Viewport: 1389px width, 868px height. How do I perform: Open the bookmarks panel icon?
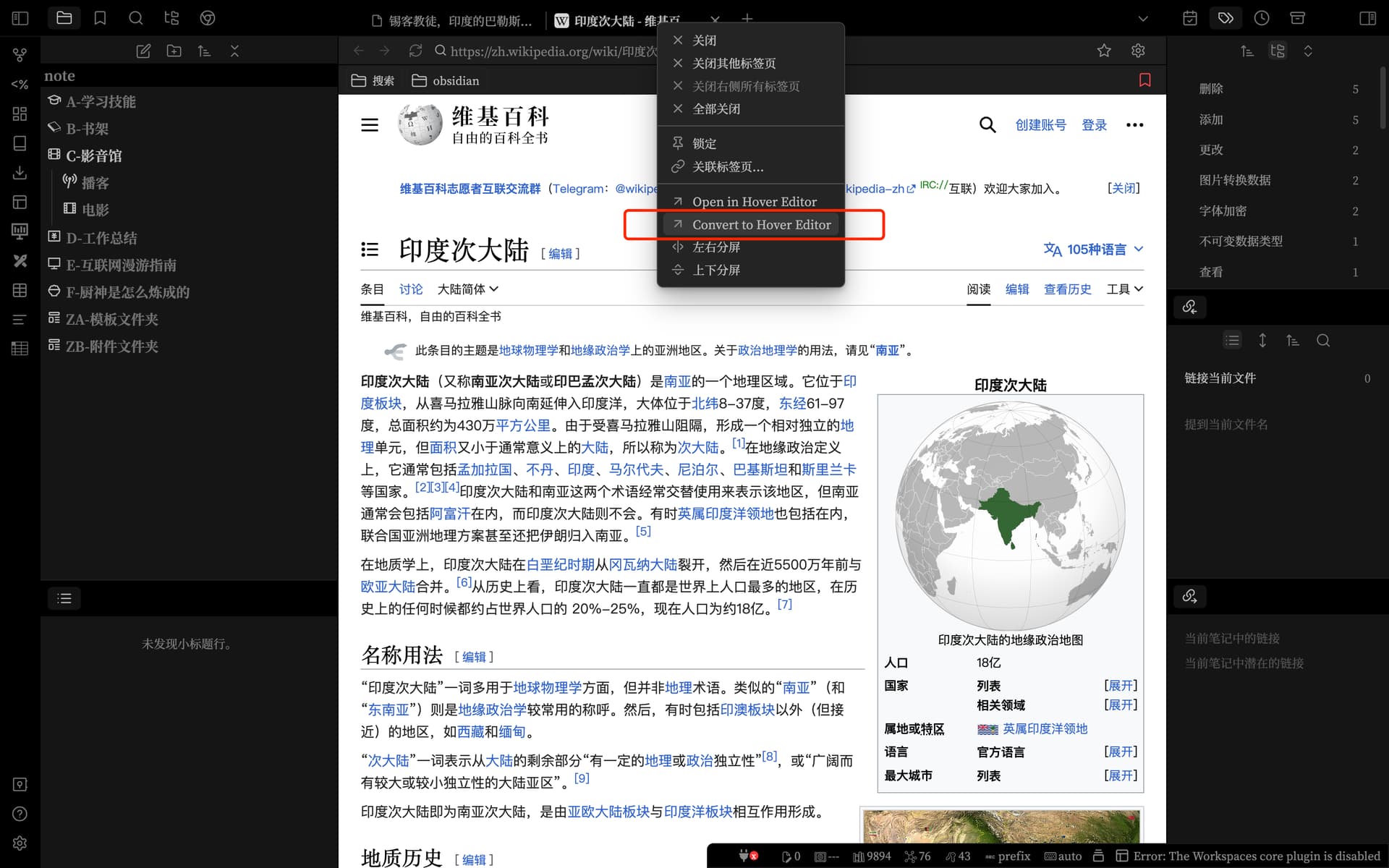pos(100,18)
